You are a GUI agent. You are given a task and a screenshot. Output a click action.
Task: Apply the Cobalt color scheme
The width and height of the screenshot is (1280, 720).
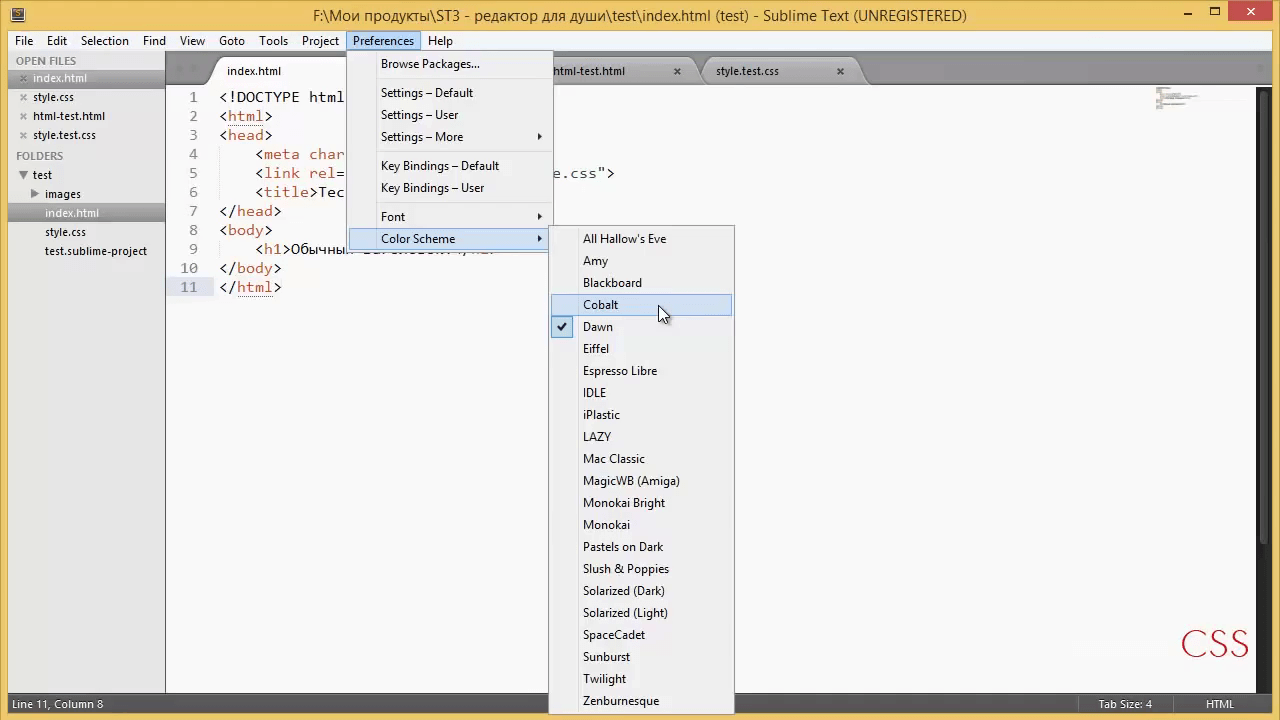pos(642,305)
